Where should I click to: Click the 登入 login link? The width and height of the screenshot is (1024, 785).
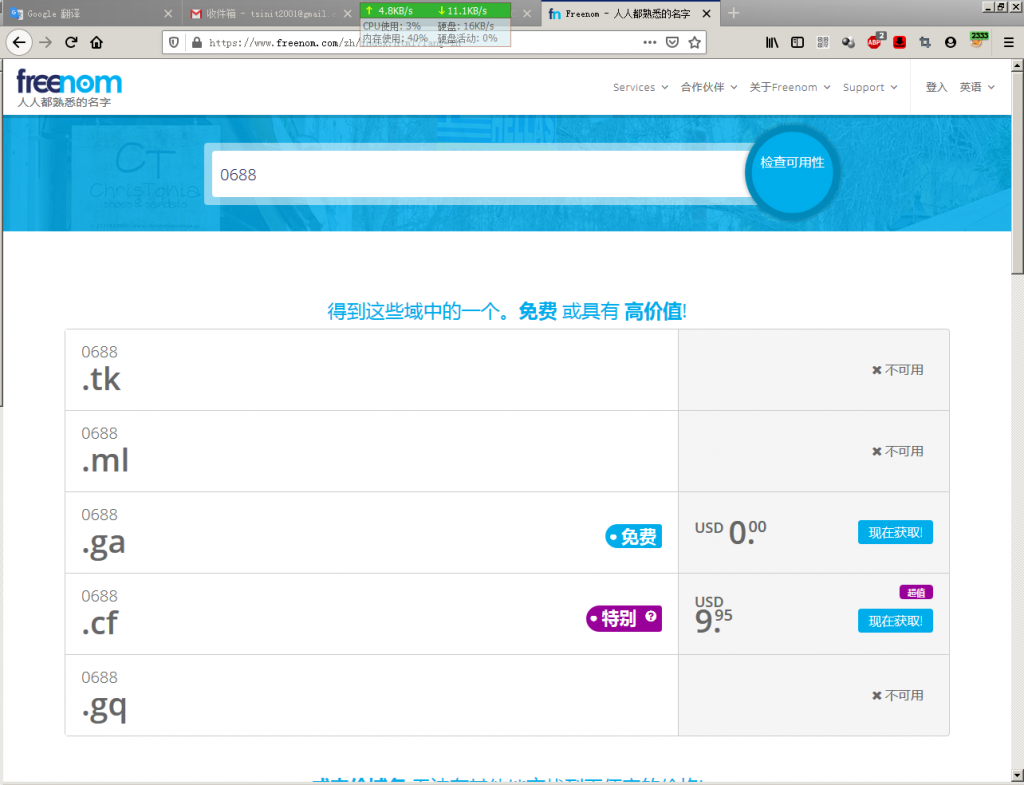[x=936, y=87]
